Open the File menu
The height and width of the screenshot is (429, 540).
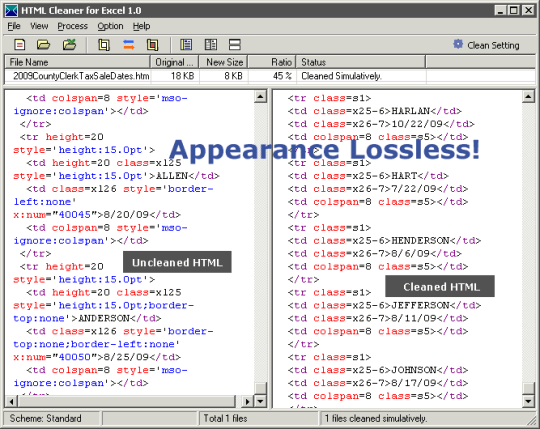pos(14,26)
